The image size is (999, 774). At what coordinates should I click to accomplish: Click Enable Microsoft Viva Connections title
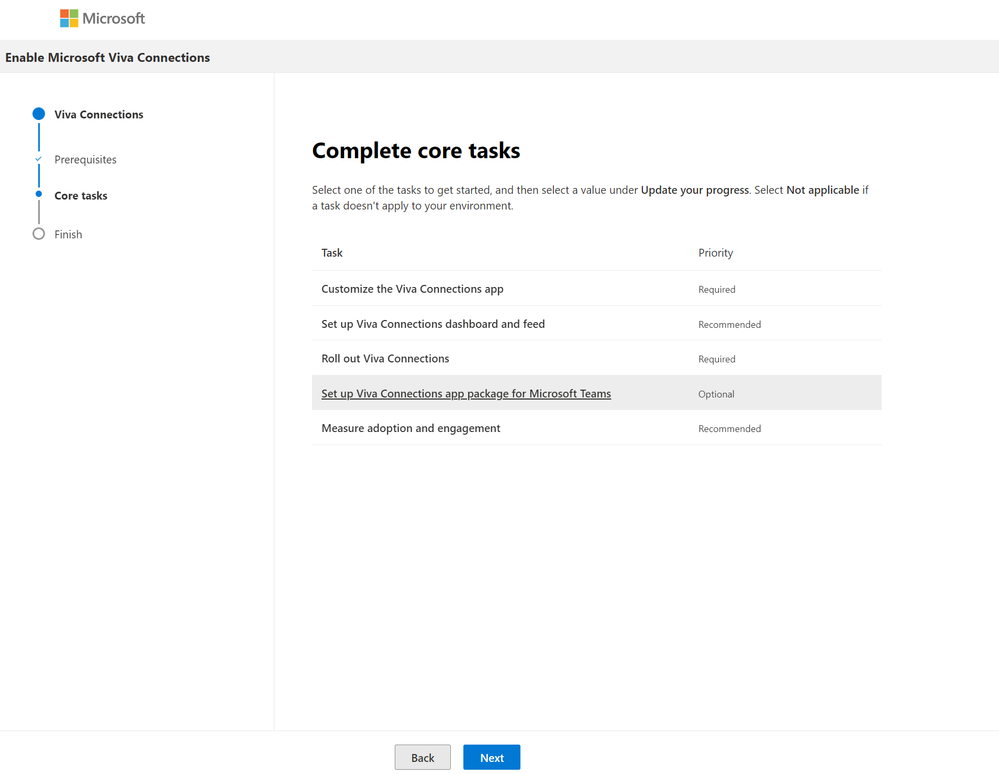point(108,57)
